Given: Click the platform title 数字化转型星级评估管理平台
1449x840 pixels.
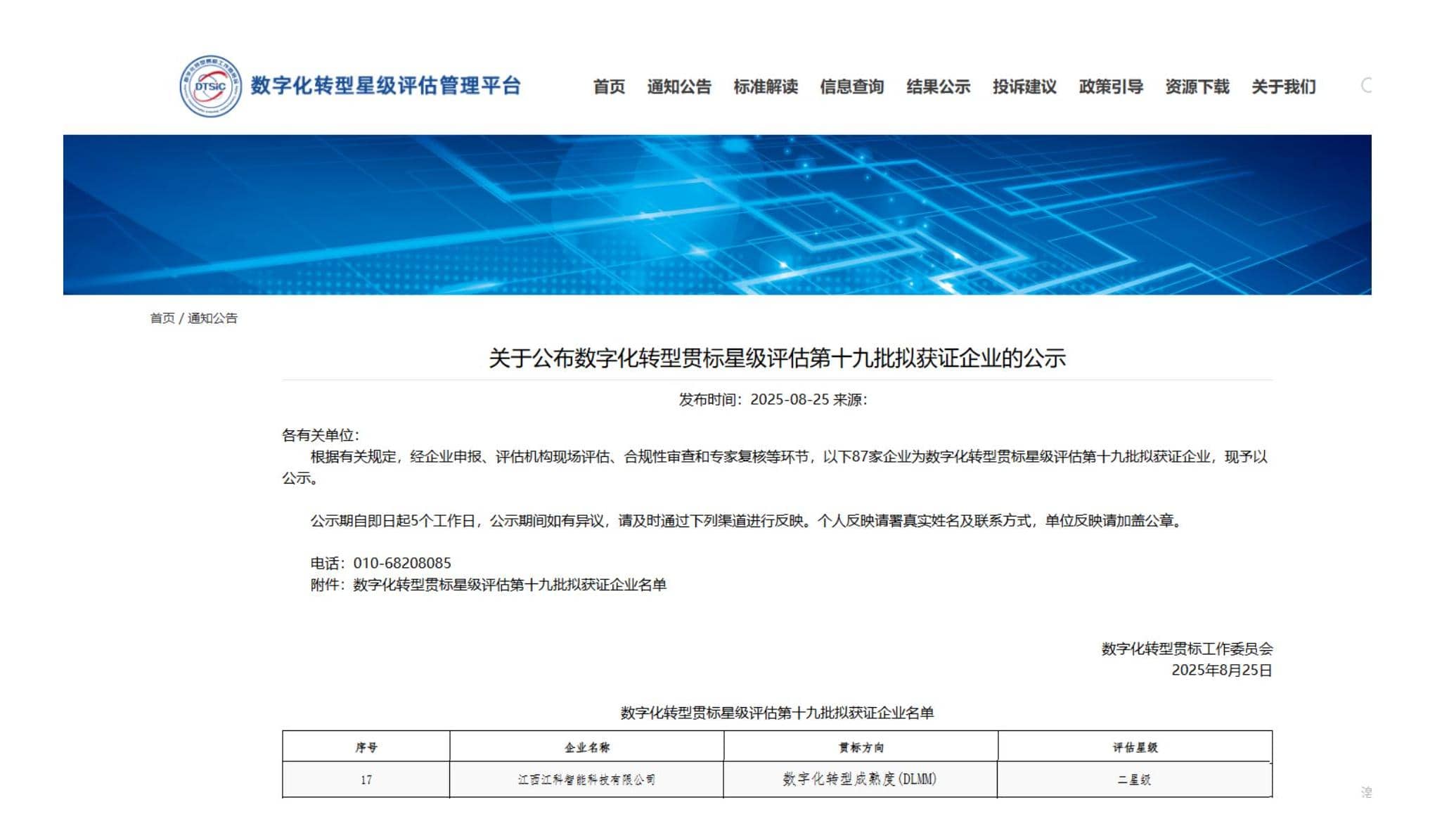Looking at the screenshot, I should tap(385, 86).
